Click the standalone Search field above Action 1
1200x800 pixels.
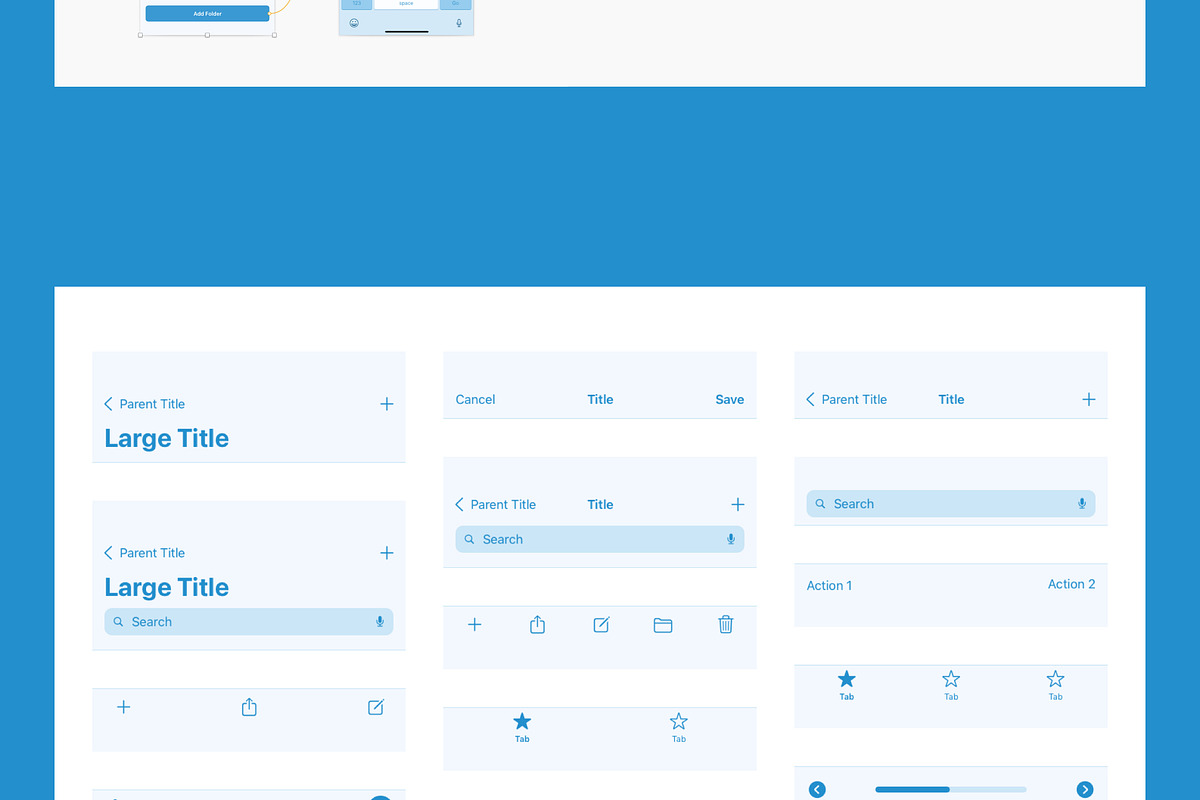tap(951, 504)
